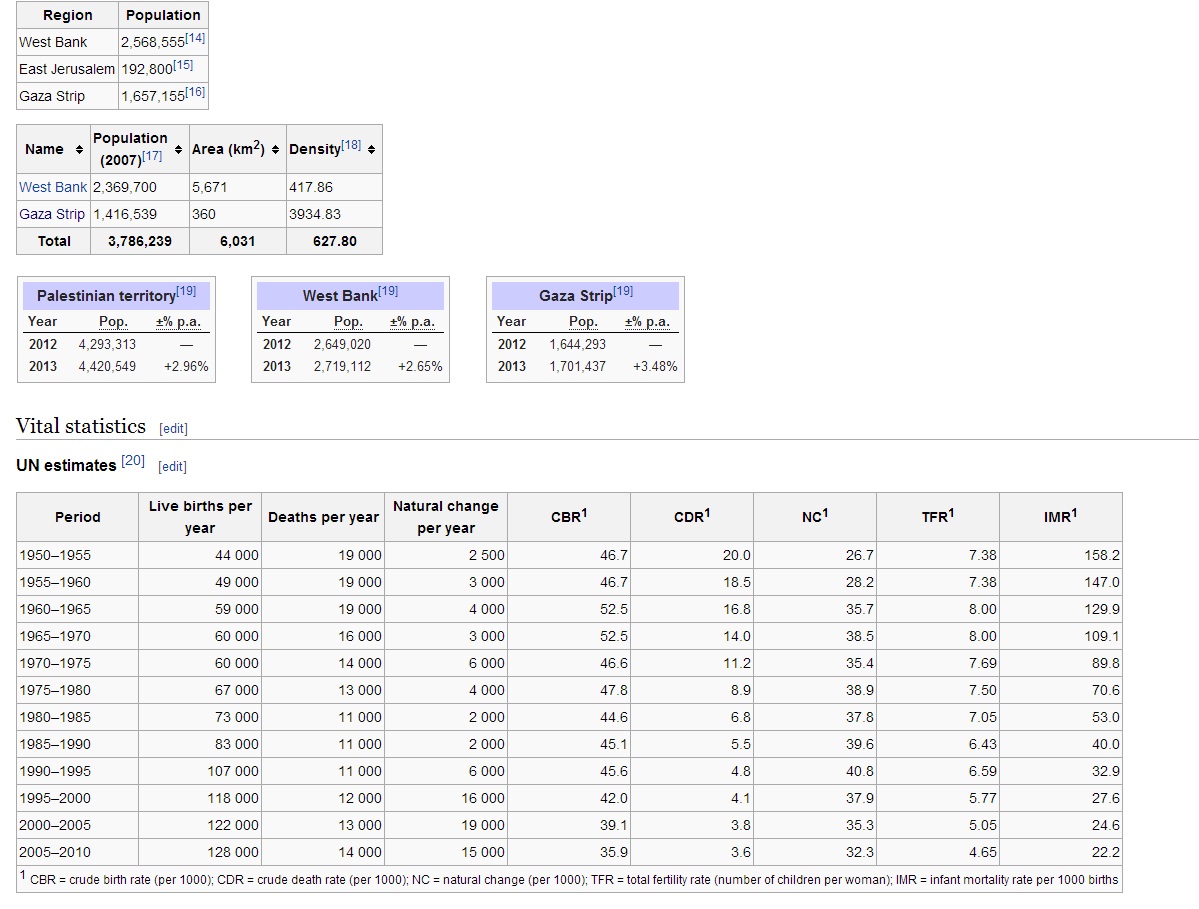
Task: Follow reference 18 next to Density header
Action: point(351,145)
